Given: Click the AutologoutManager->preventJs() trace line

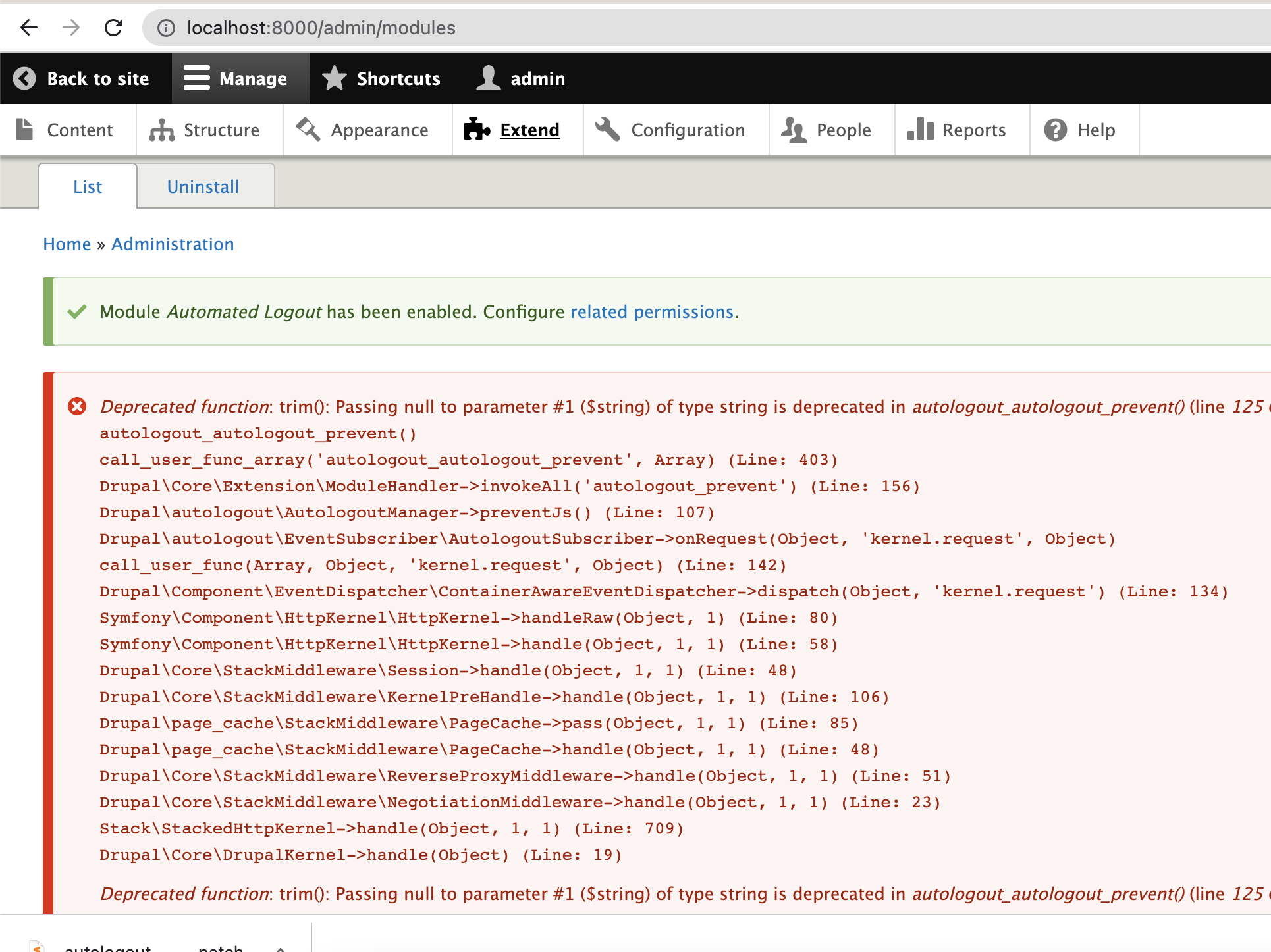Looking at the screenshot, I should pyautogui.click(x=407, y=512).
